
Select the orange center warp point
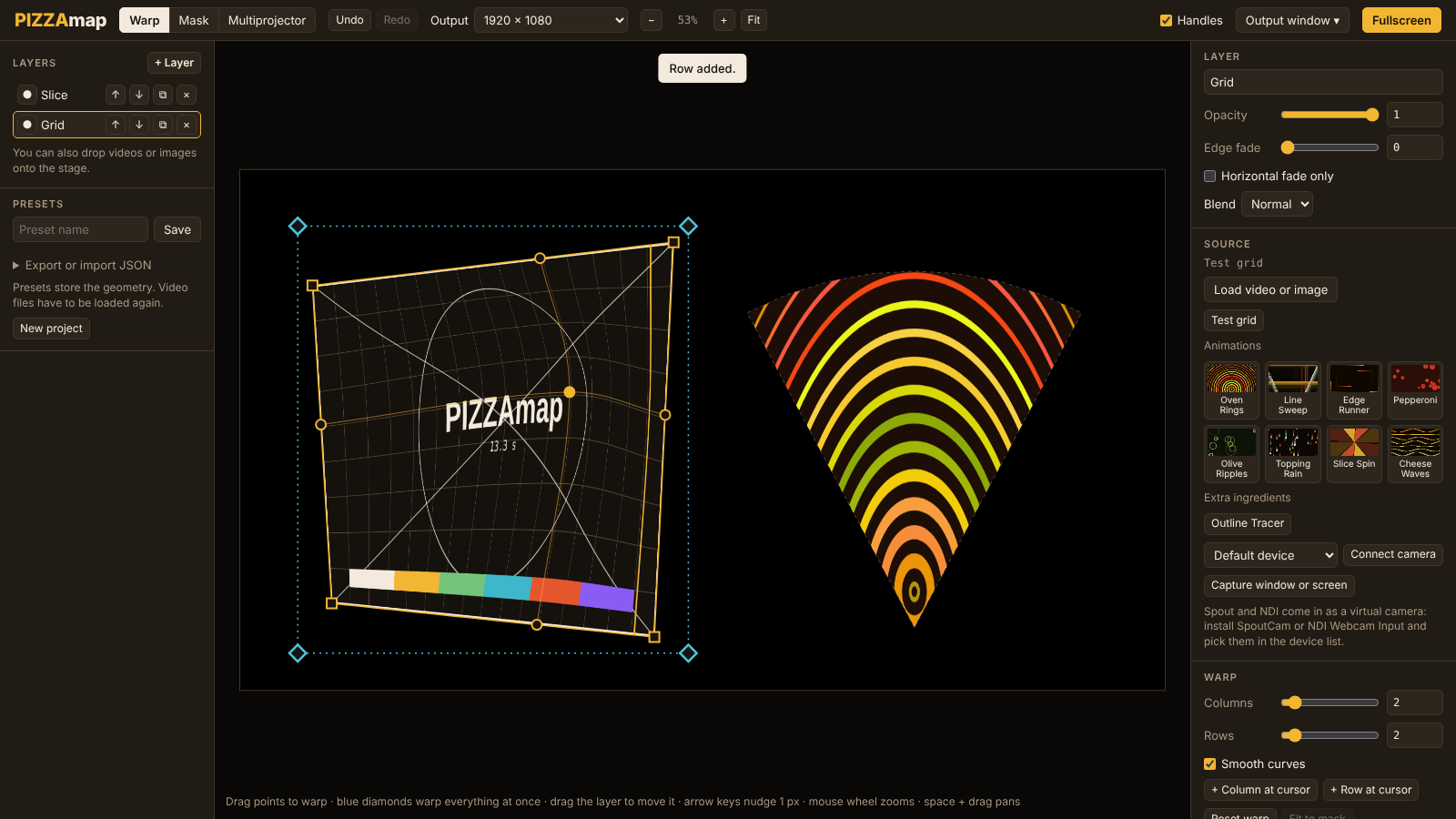[x=570, y=392]
